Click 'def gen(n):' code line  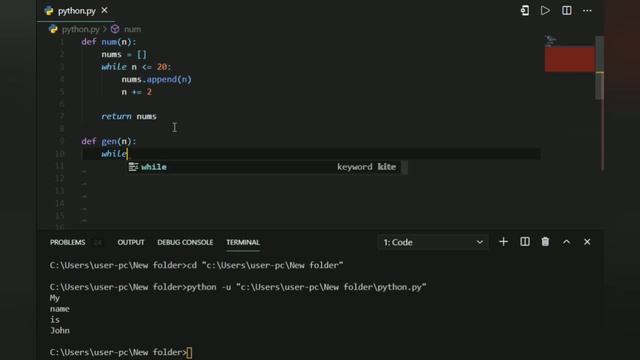[109, 141]
